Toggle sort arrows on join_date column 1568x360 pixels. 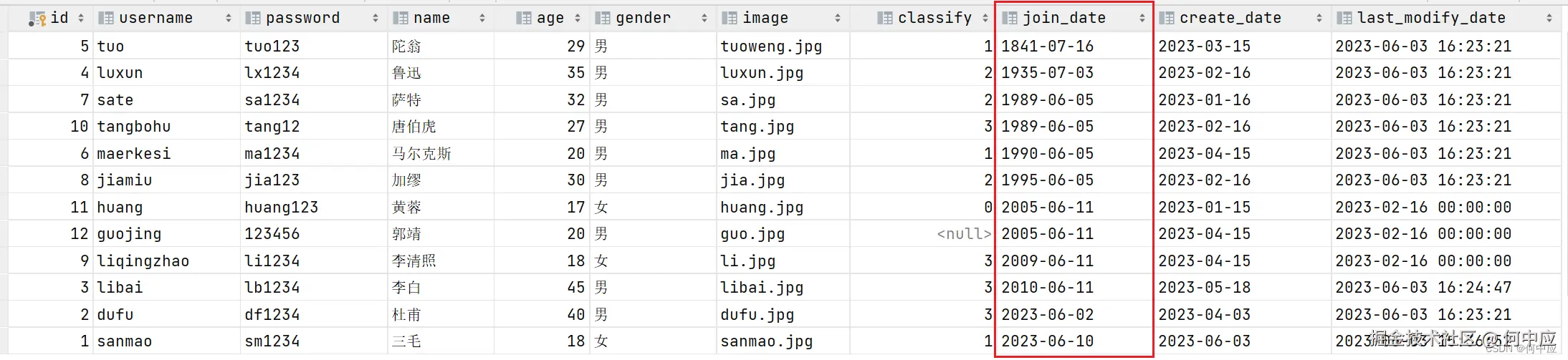click(1142, 19)
